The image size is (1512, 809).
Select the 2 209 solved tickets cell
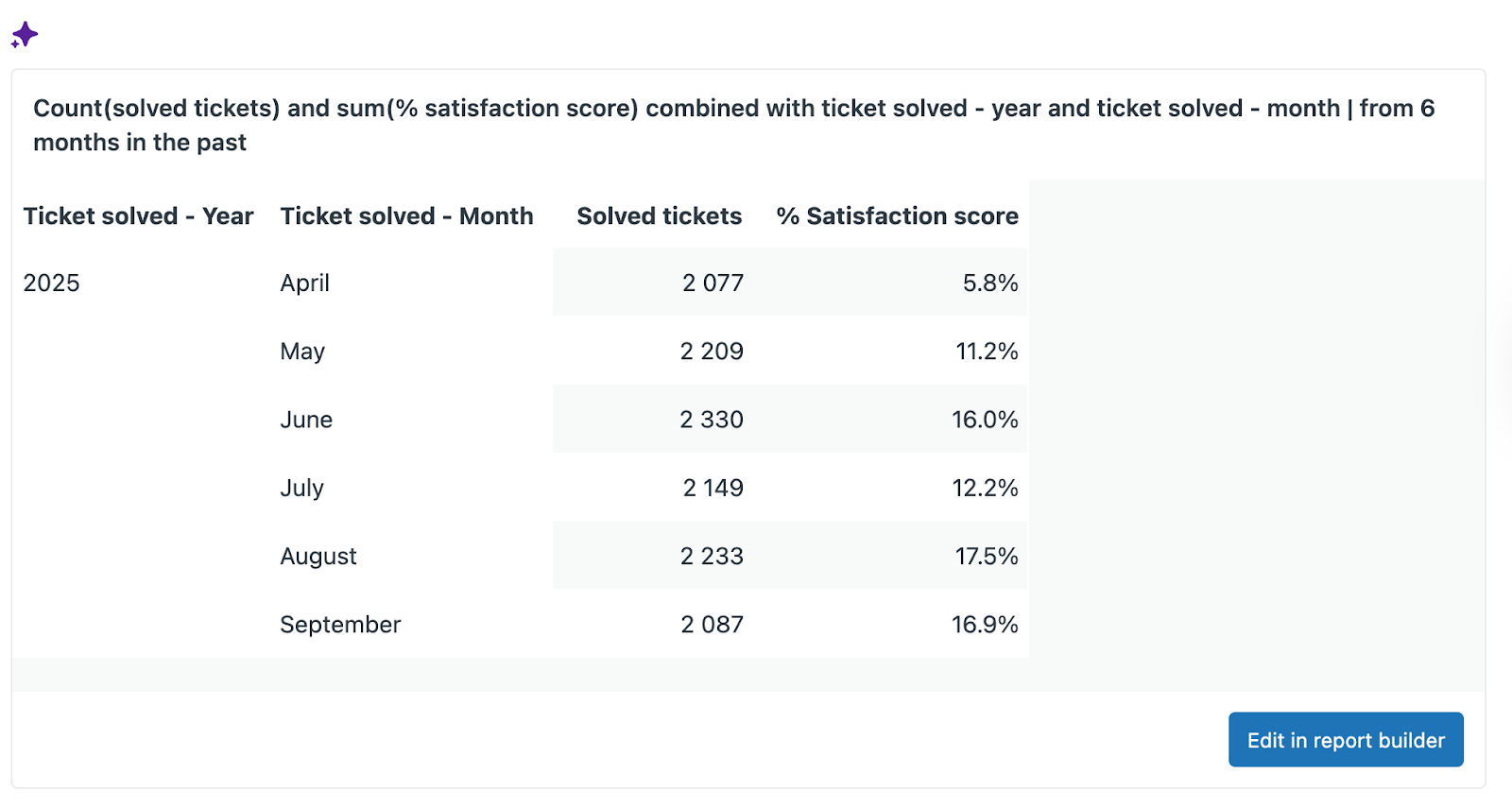pos(712,352)
